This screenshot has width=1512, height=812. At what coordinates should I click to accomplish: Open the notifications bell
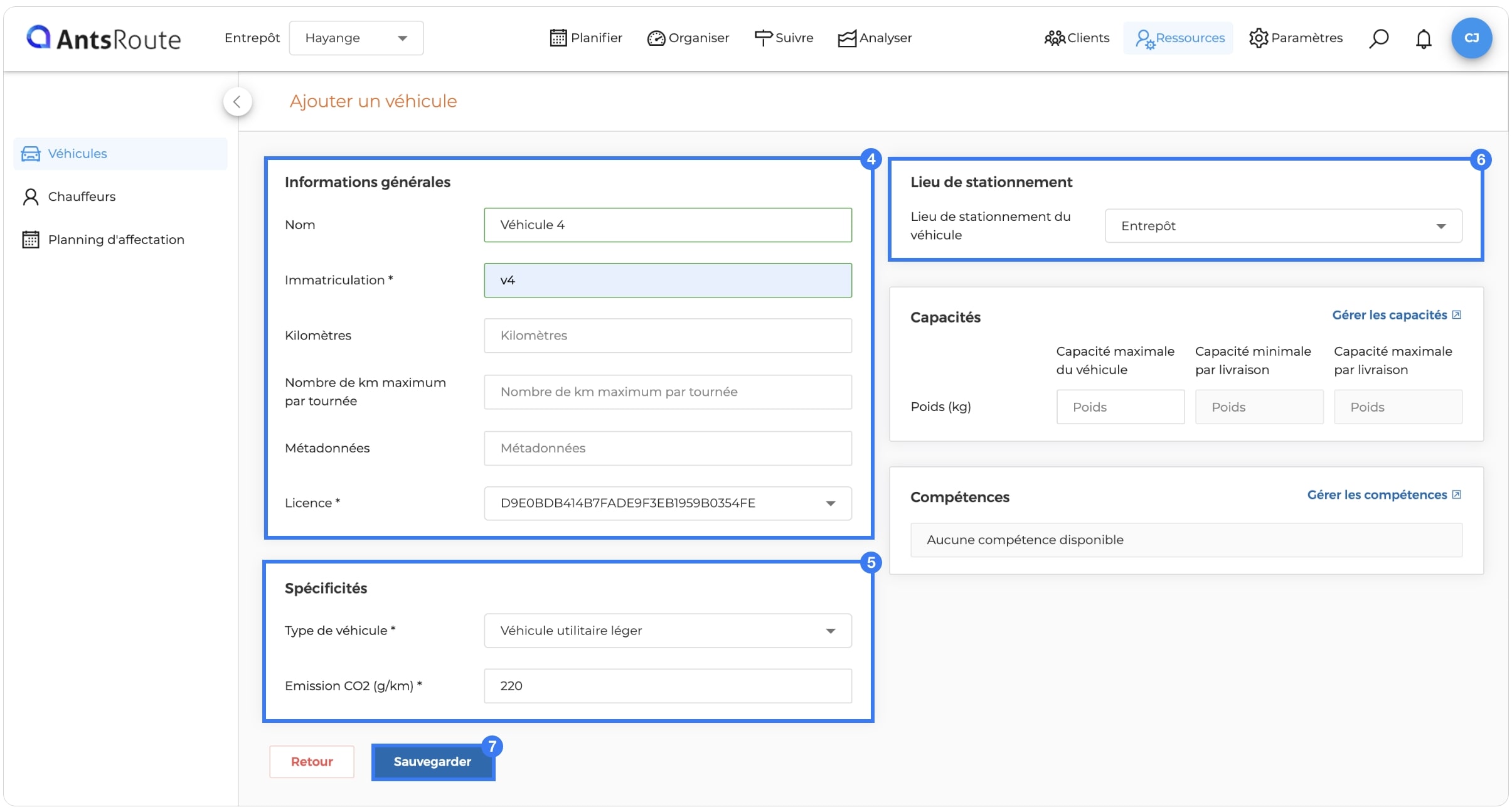[x=1424, y=38]
